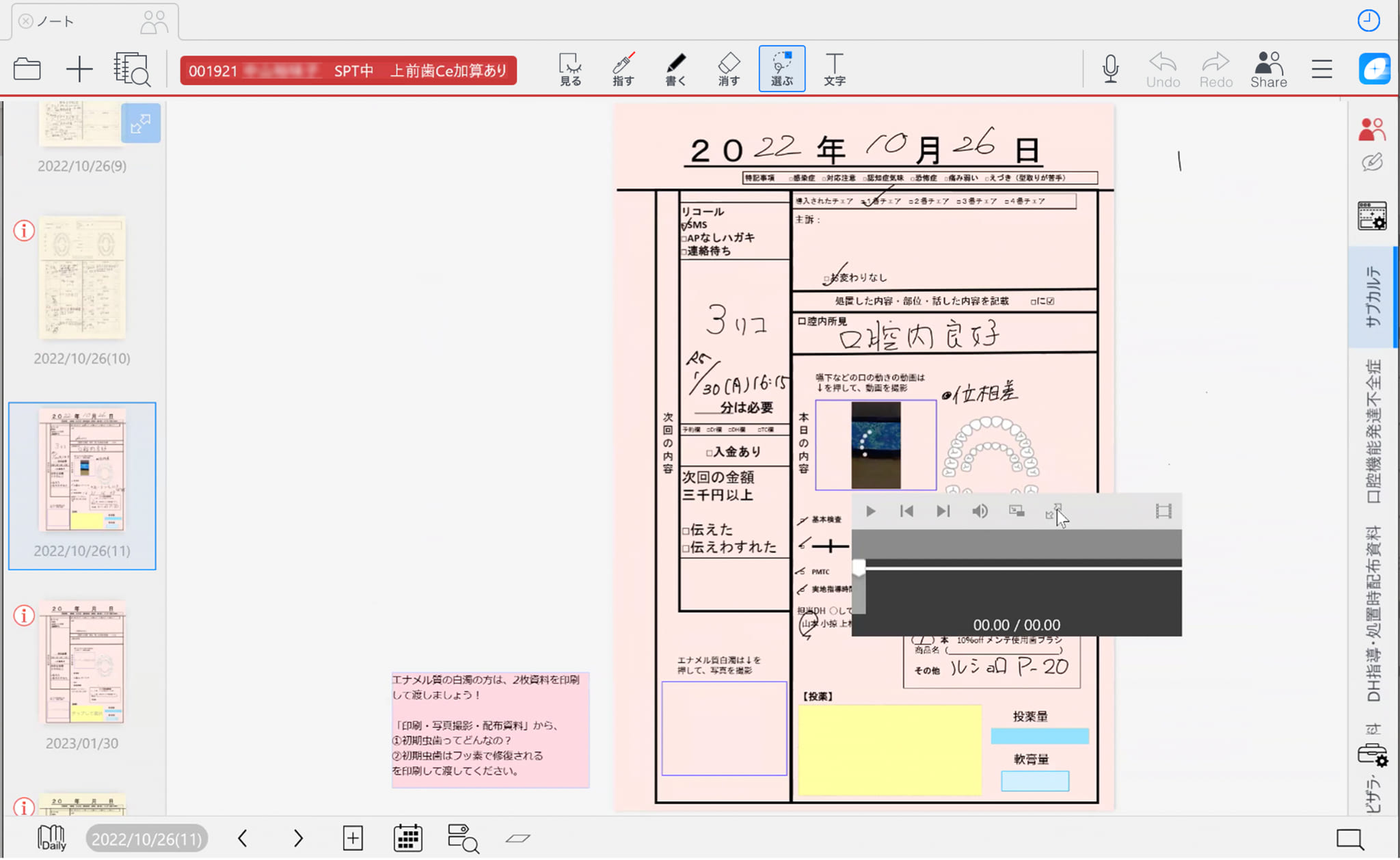Open the Share option
Image resolution: width=1400 pixels, height=860 pixels.
(x=1269, y=70)
